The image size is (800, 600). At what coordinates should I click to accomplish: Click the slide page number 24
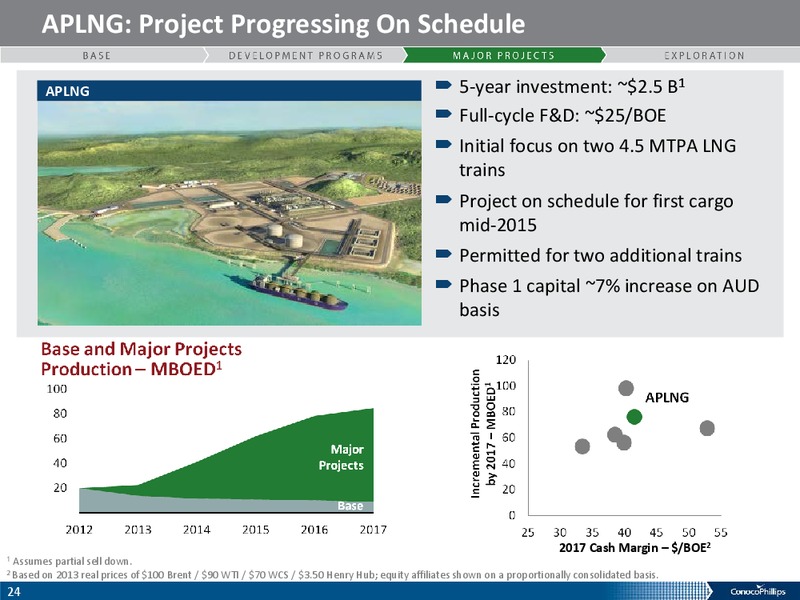point(14,592)
